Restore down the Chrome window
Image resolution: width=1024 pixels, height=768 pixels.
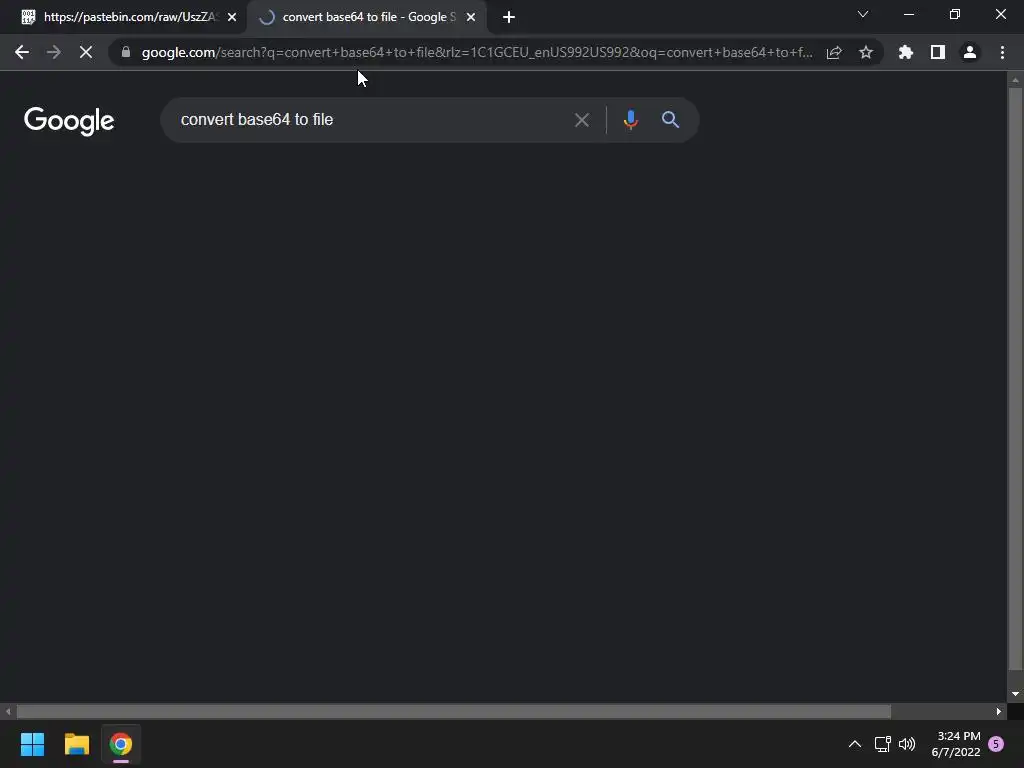pos(955,14)
